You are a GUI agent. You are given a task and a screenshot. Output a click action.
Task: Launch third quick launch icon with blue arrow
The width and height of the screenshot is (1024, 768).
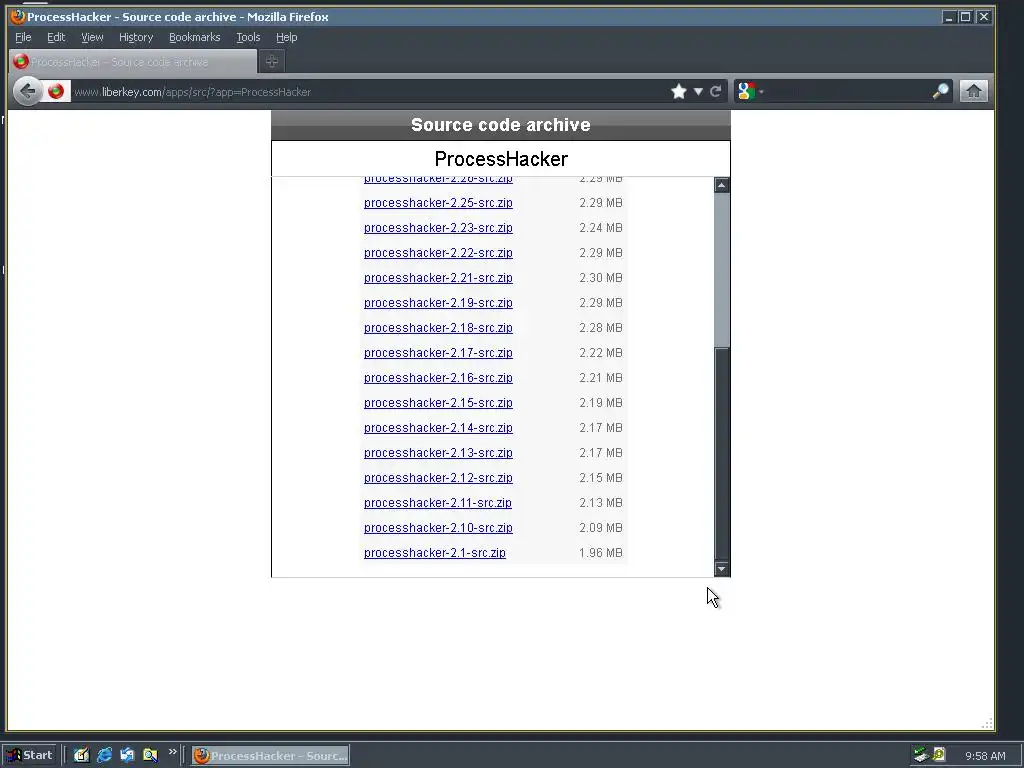click(x=127, y=756)
